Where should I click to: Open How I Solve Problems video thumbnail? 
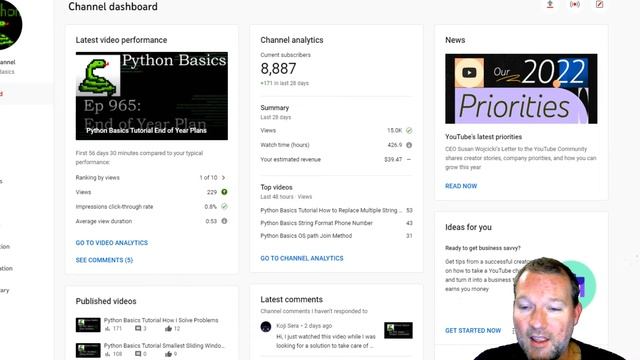88,325
